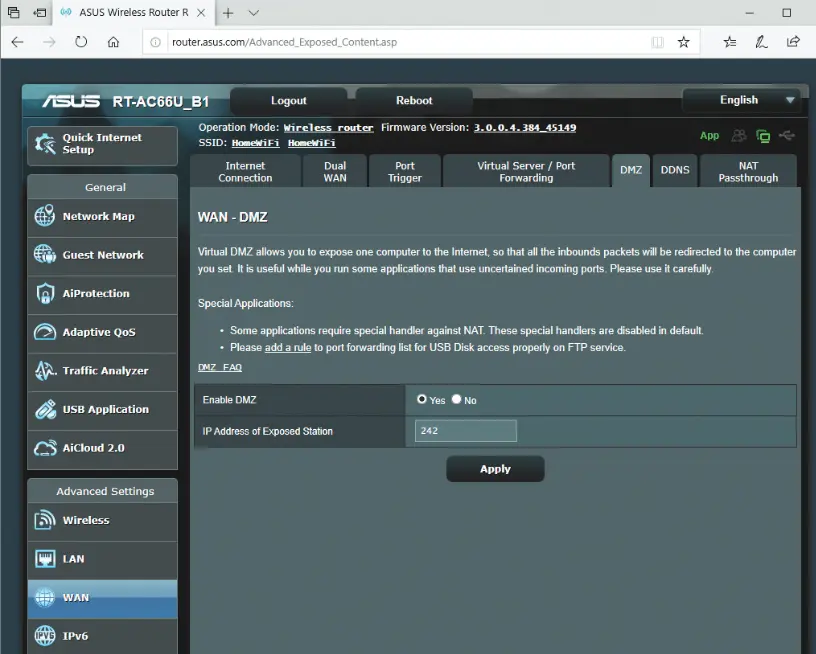Viewport: 816px width, 654px height.
Task: Go to Virtual Server / Port Forwarding tab
Action: (x=526, y=172)
